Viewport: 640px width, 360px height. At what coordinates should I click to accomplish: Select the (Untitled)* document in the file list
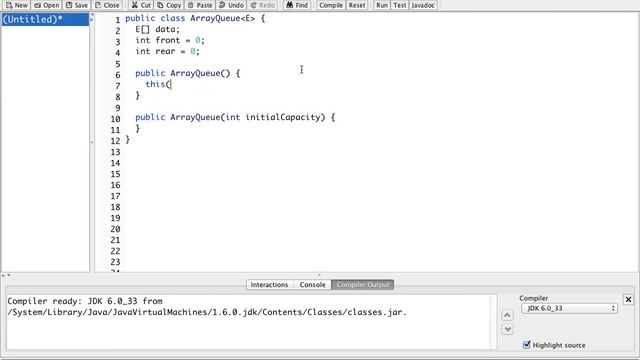point(45,19)
